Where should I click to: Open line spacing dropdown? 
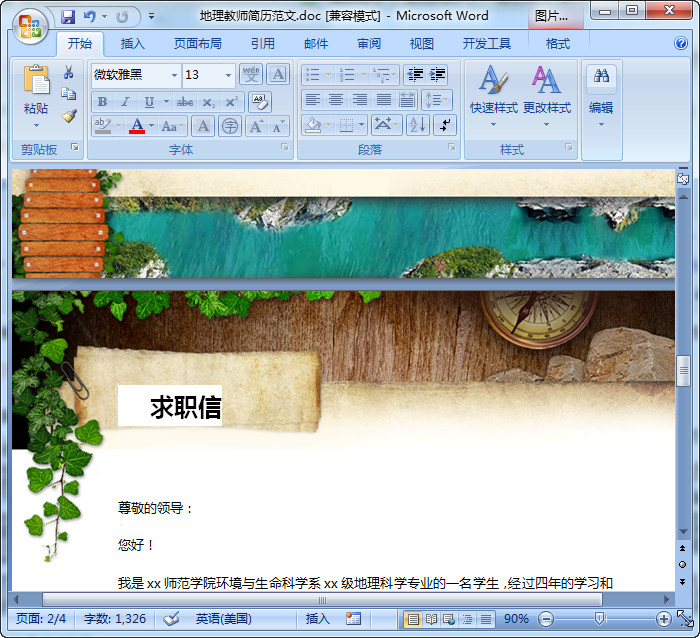(437, 100)
